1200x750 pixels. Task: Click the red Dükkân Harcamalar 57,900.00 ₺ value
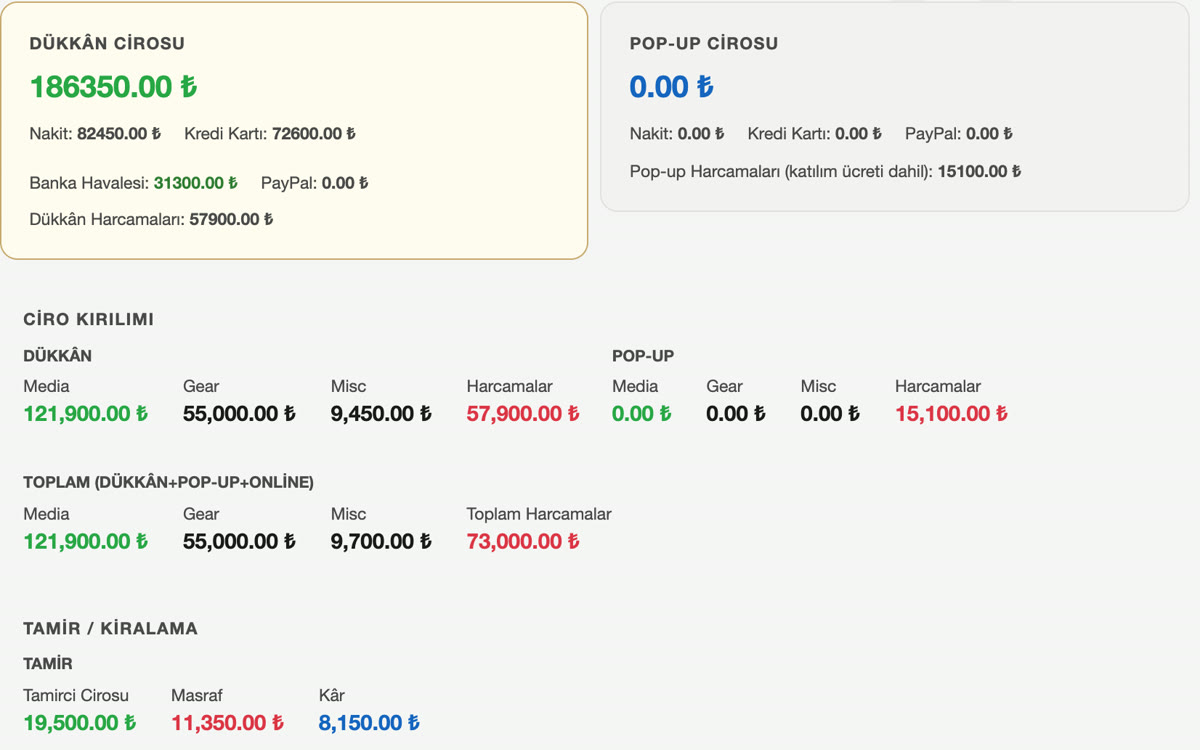(x=523, y=413)
